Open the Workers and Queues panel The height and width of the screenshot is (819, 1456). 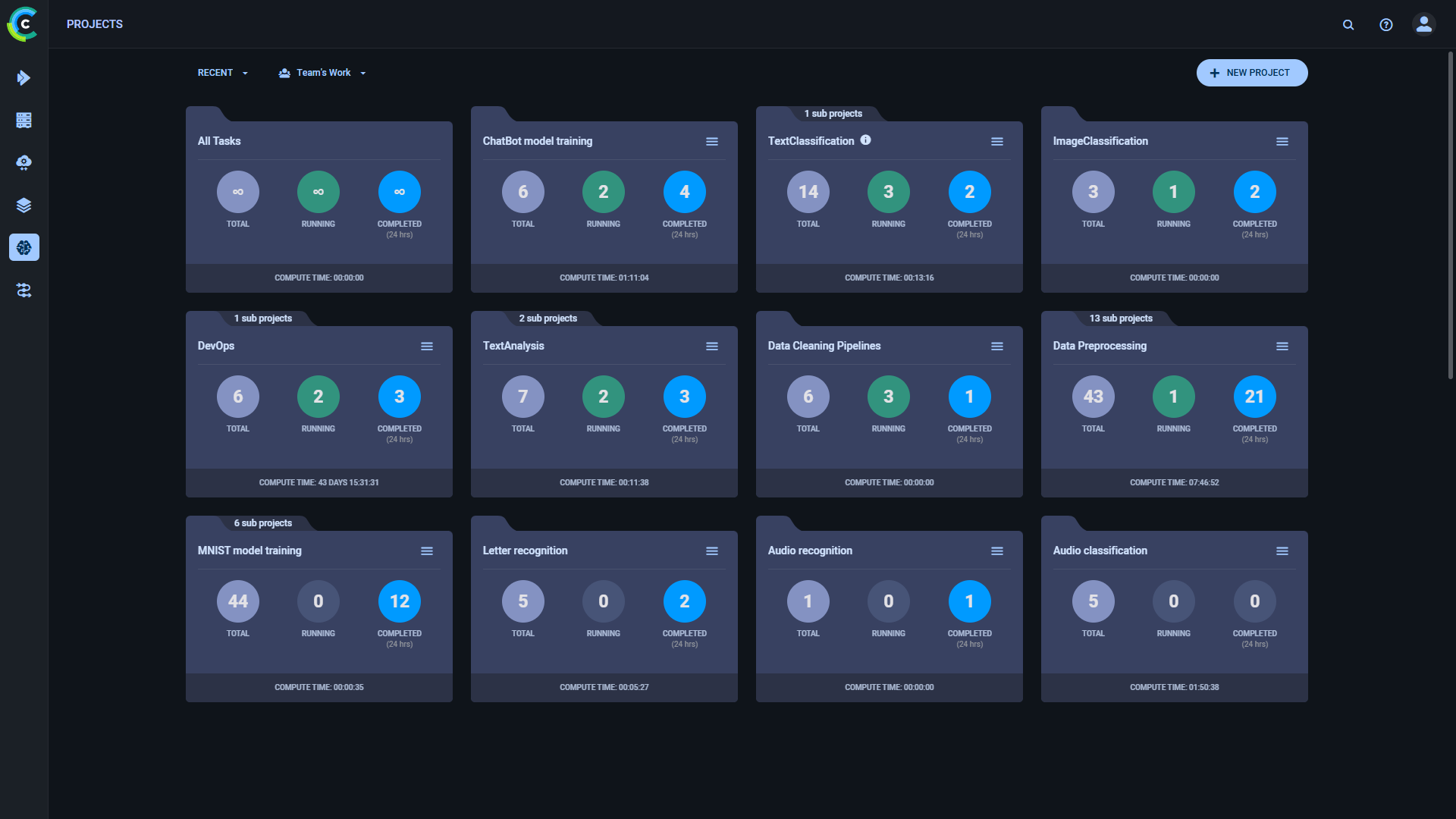tap(24, 120)
